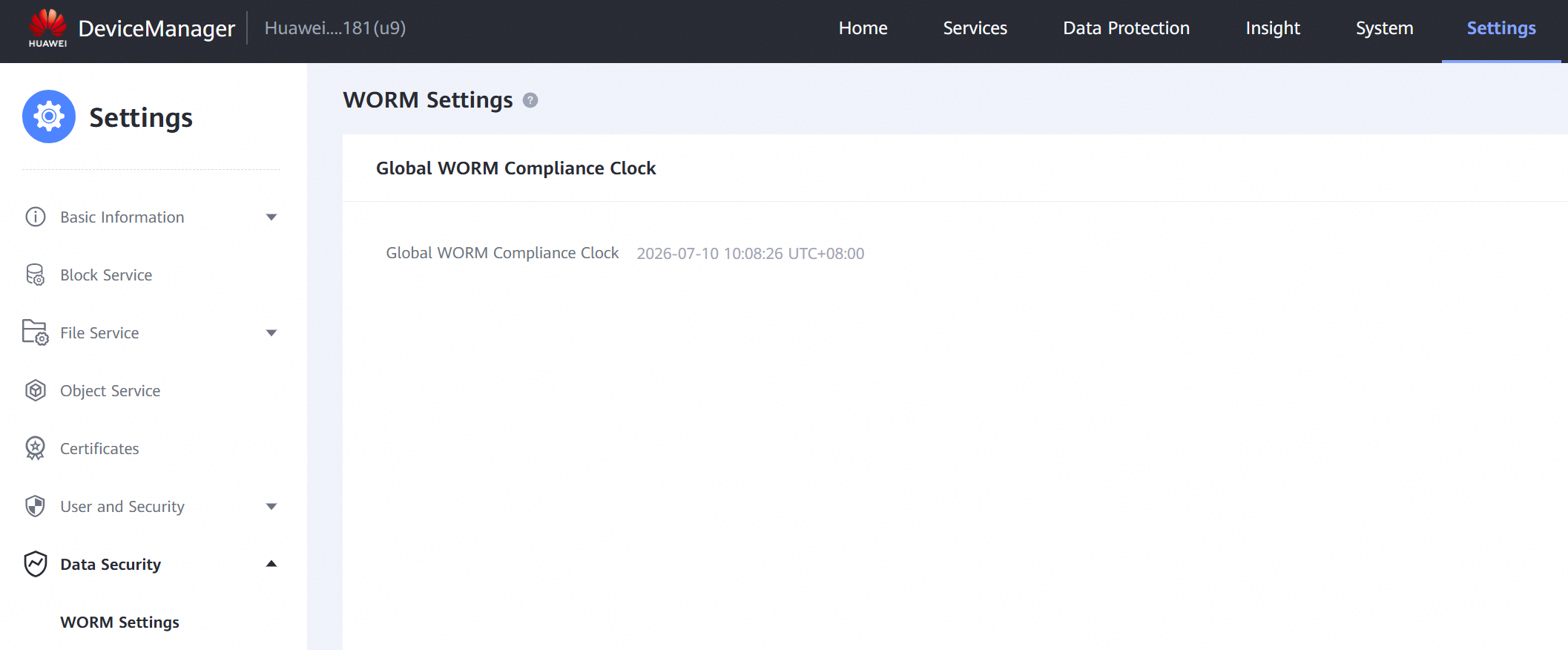Expand the Basic Information menu arrow
This screenshot has height=650, width=1568.
click(271, 217)
